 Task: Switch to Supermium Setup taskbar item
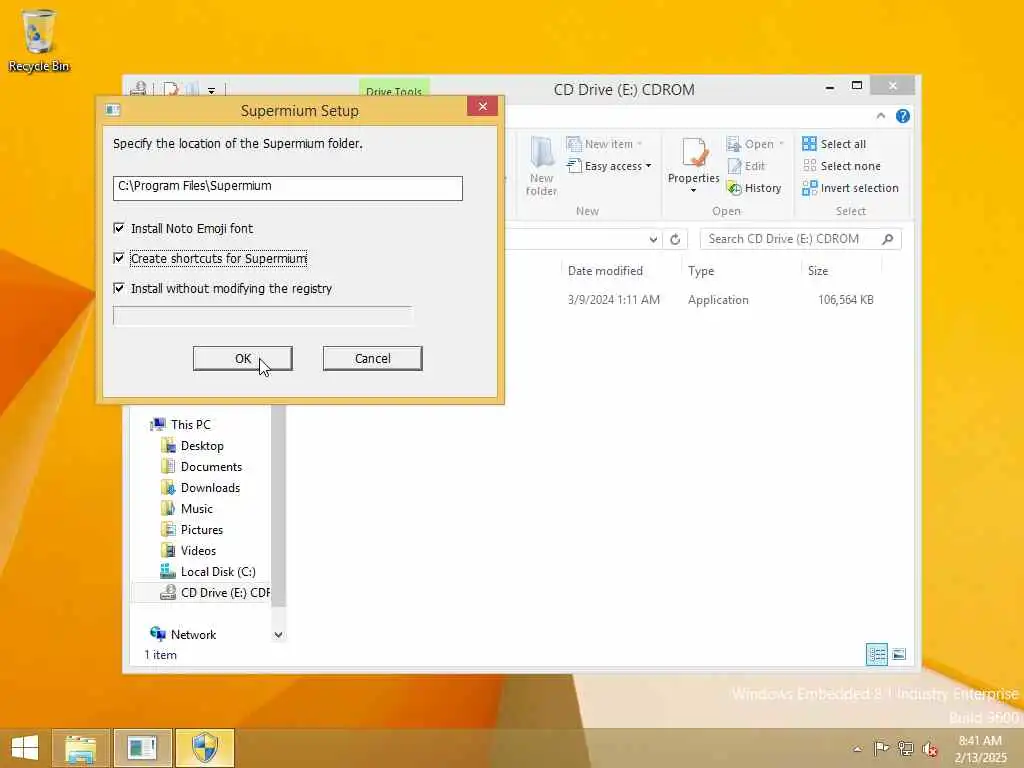[142, 748]
